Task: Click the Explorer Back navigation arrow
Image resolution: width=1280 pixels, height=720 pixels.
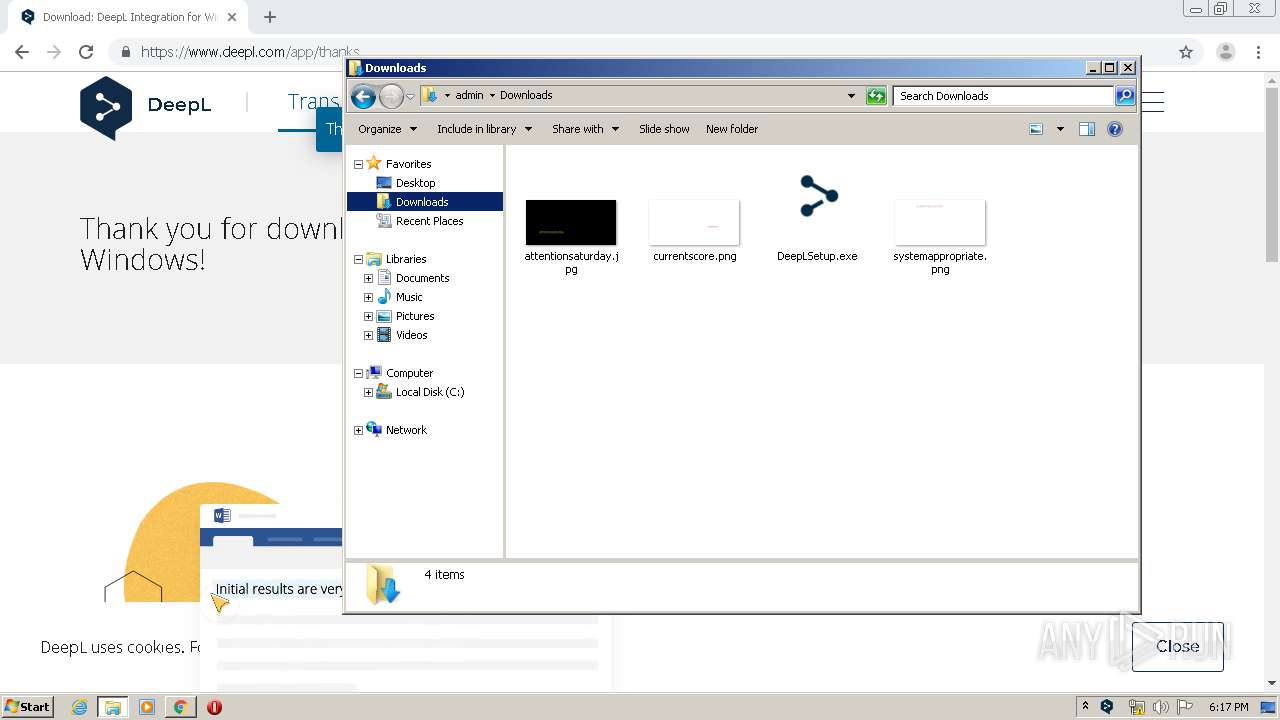Action: click(363, 96)
